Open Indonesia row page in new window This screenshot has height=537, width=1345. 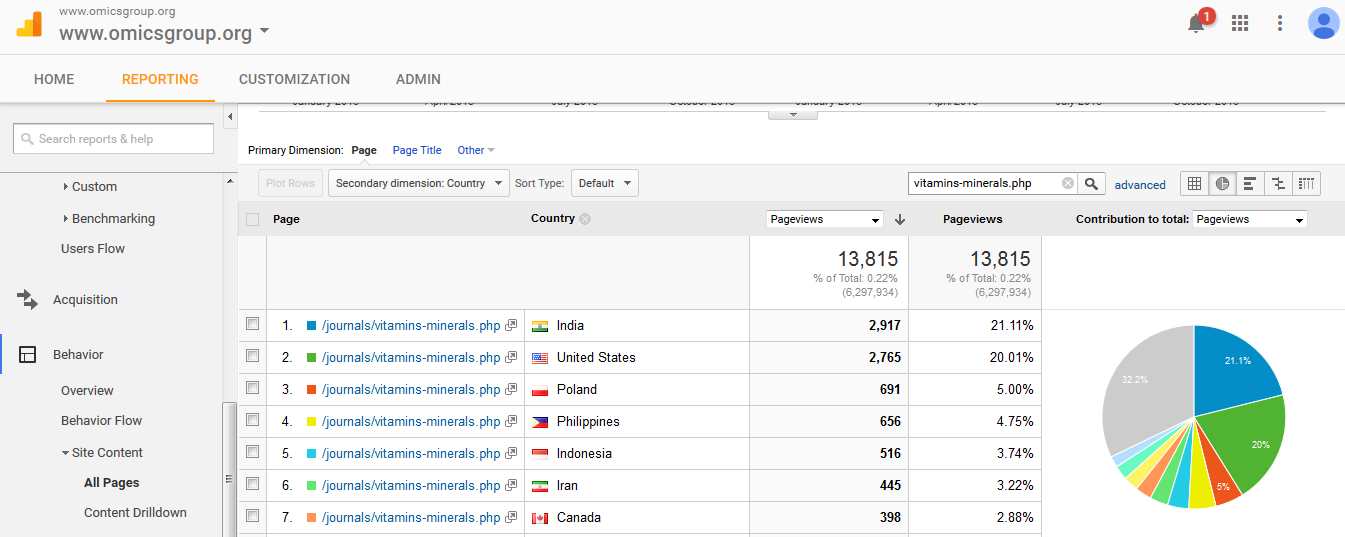point(511,454)
